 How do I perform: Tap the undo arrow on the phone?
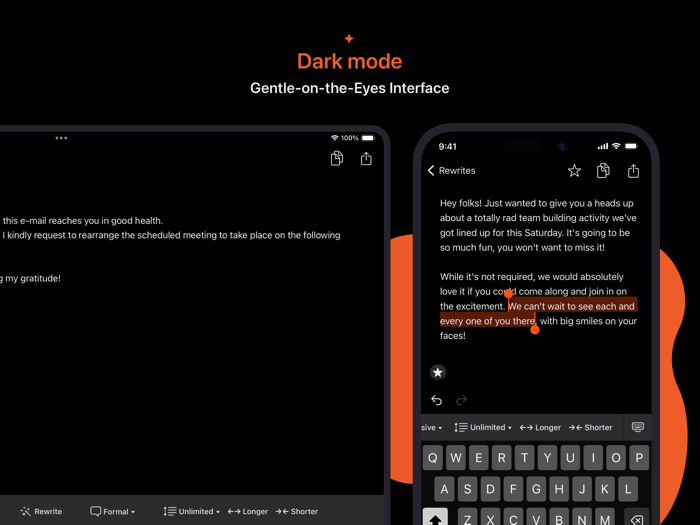point(437,400)
